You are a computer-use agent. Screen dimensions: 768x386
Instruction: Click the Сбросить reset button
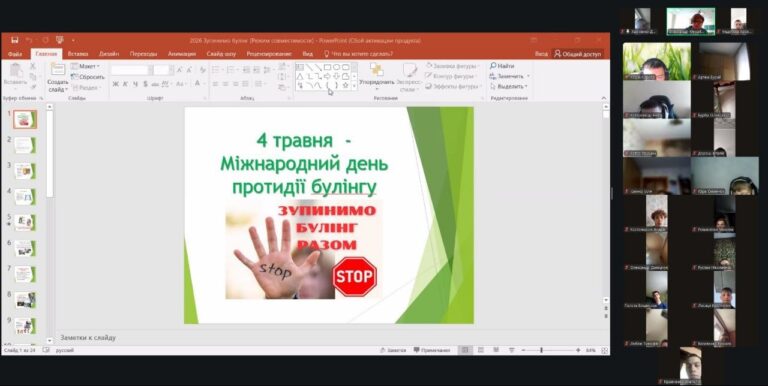(88, 77)
